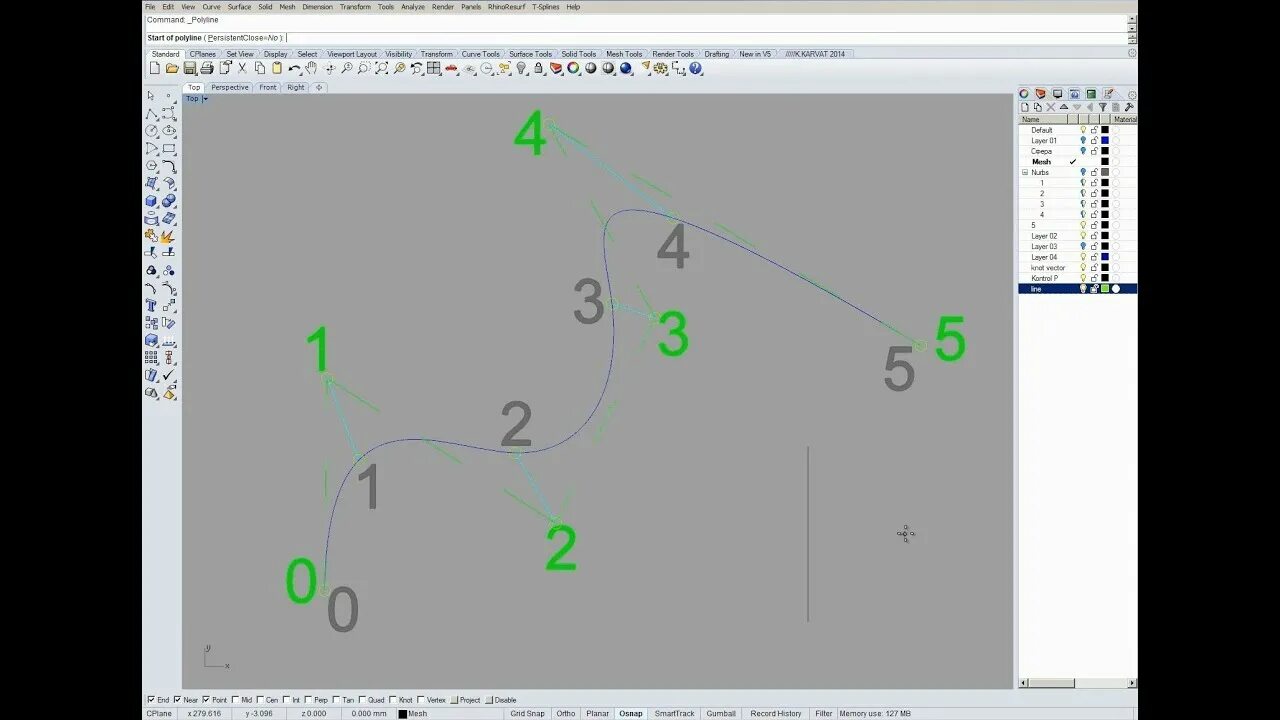The height and width of the screenshot is (720, 1280).
Task: Open the color wheel icon in toolbar
Action: tap(573, 68)
